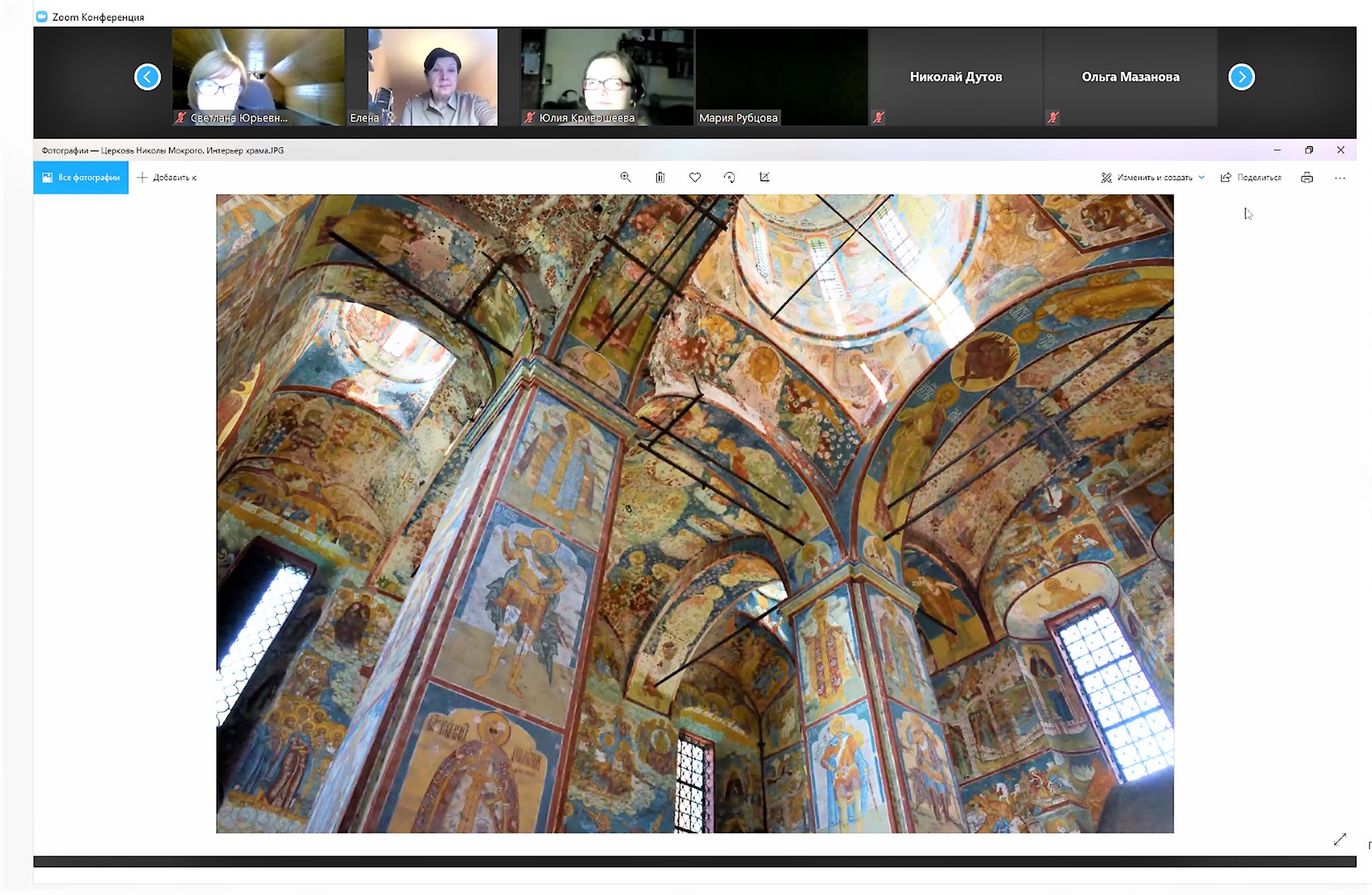Click the fresco photo in viewer
This screenshot has width=1372, height=895.
tap(695, 514)
